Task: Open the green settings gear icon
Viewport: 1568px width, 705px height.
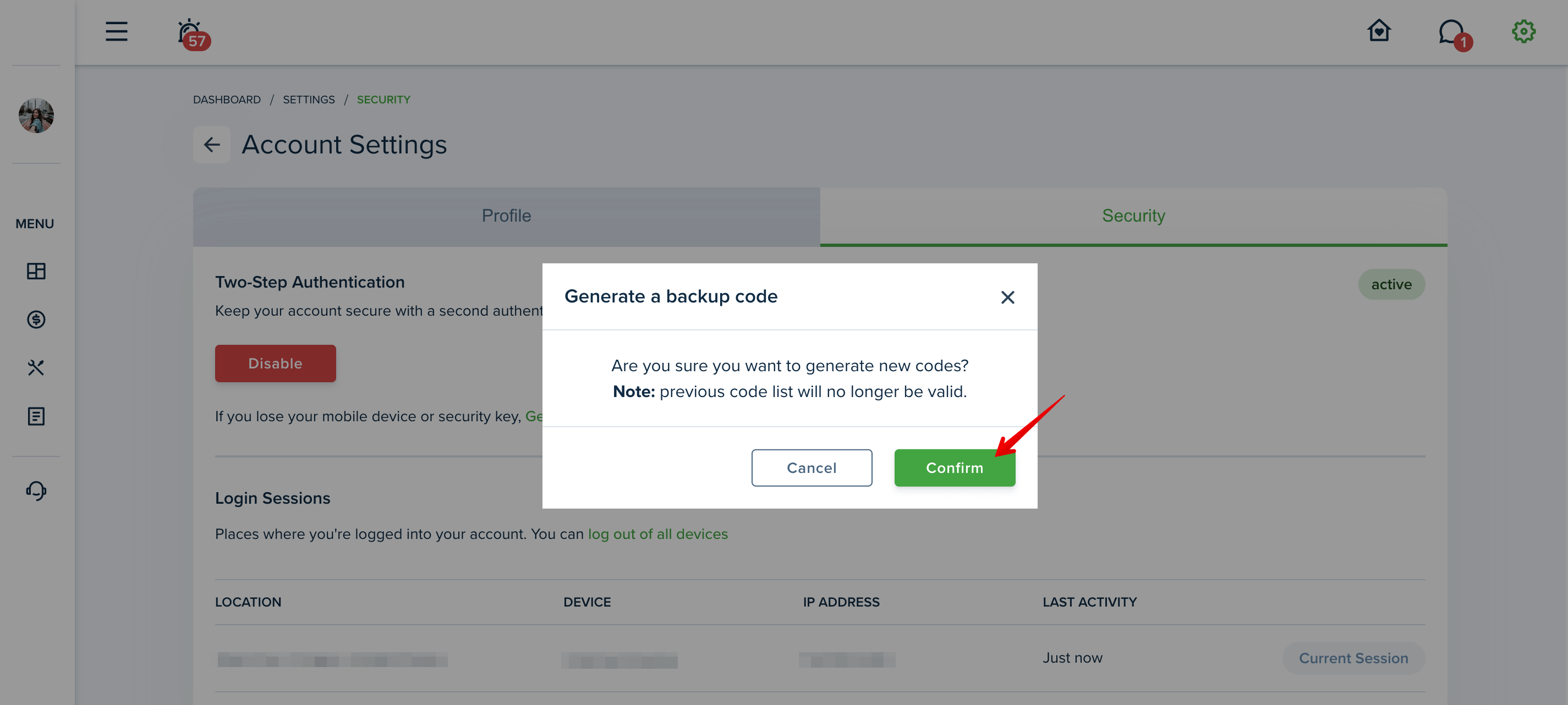Action: pos(1523,31)
